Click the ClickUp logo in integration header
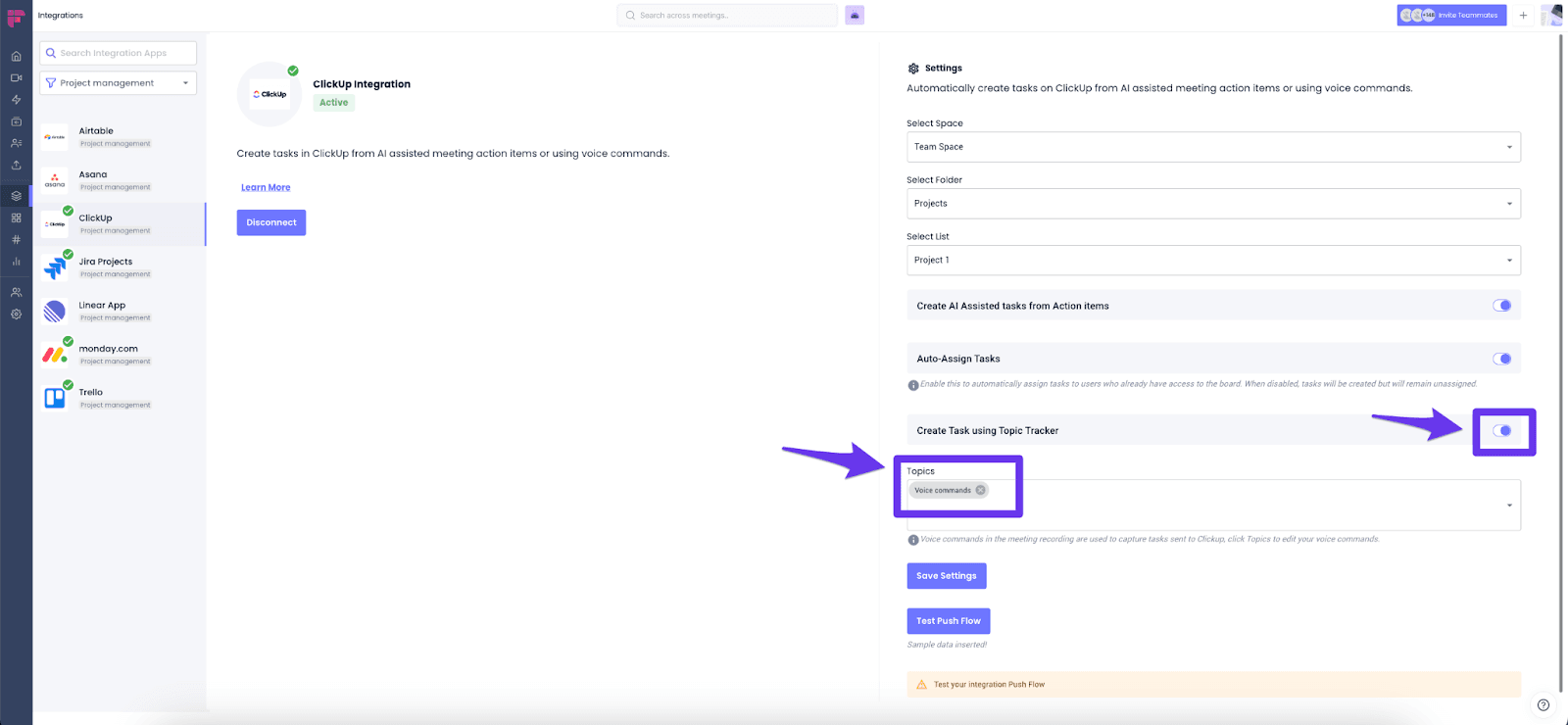Viewport: 1568px width, 725px height. click(x=269, y=94)
